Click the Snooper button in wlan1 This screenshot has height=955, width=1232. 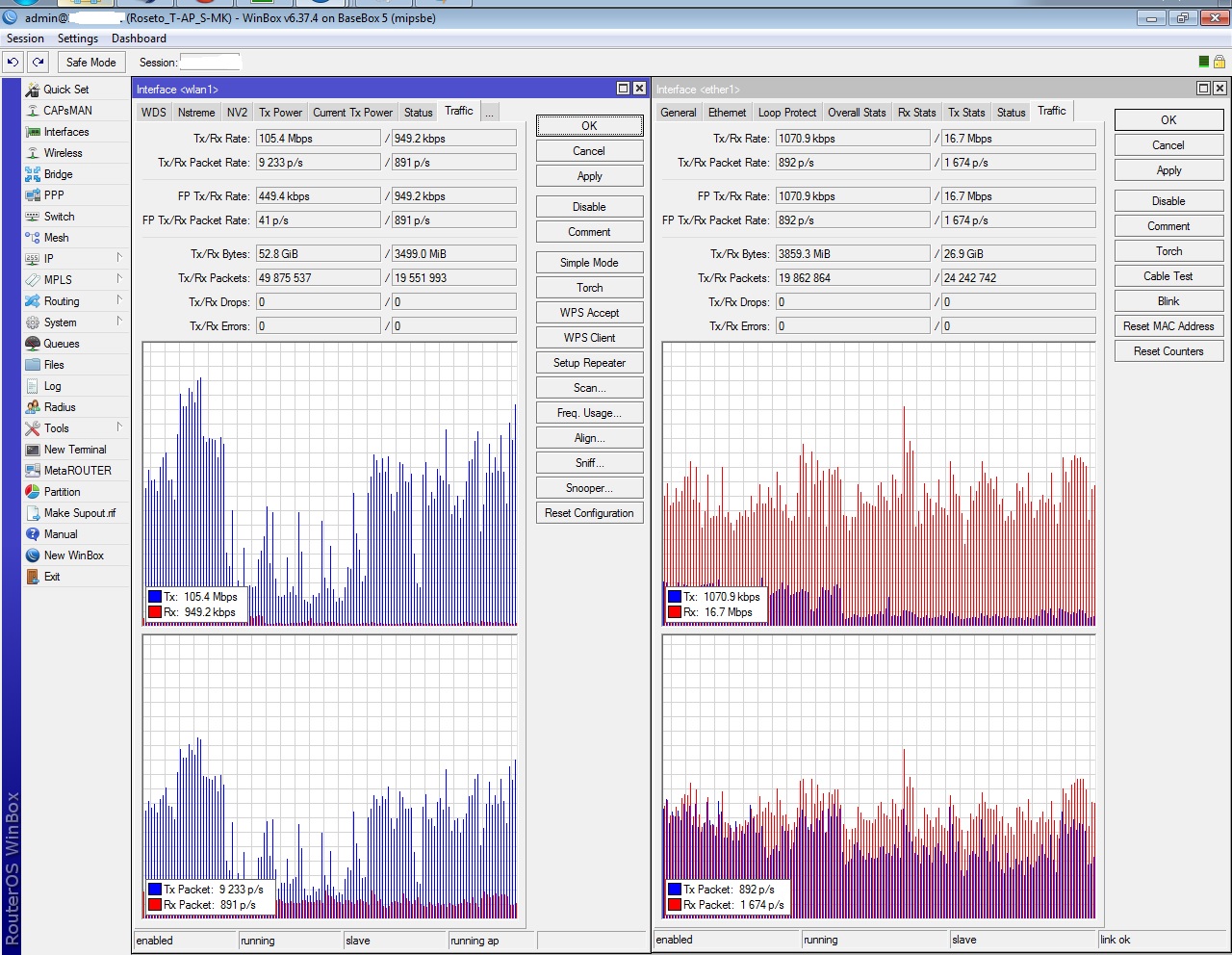589,488
